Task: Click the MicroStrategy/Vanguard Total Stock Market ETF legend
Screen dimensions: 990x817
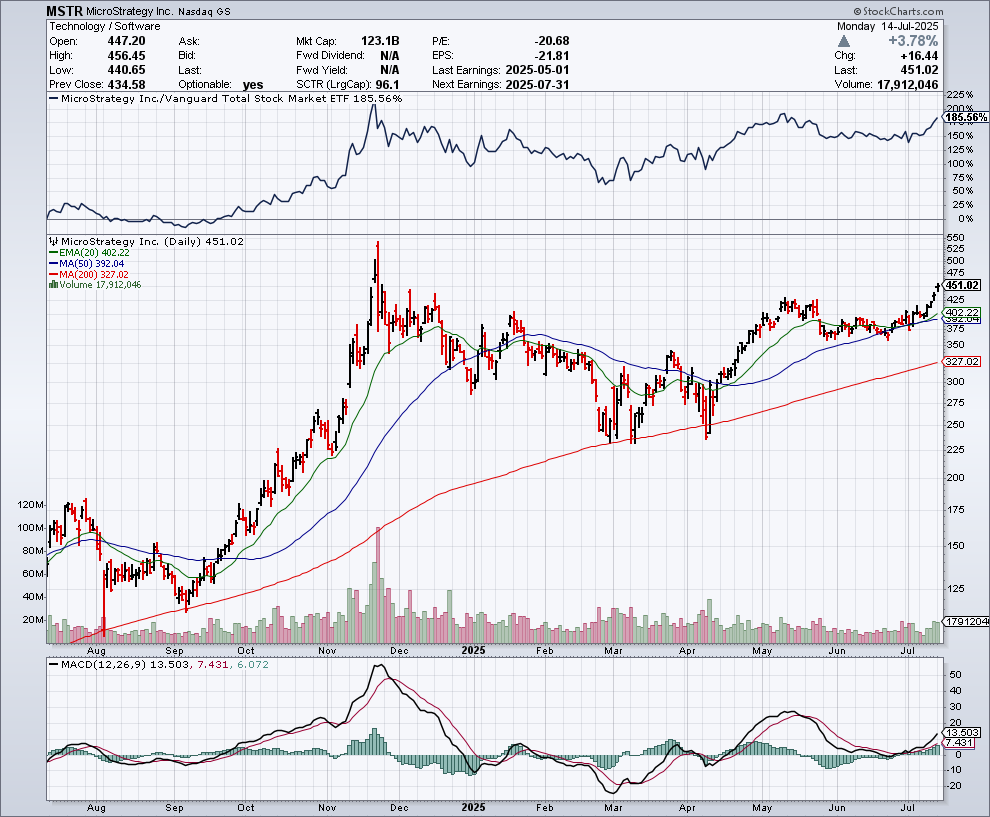Action: point(226,98)
